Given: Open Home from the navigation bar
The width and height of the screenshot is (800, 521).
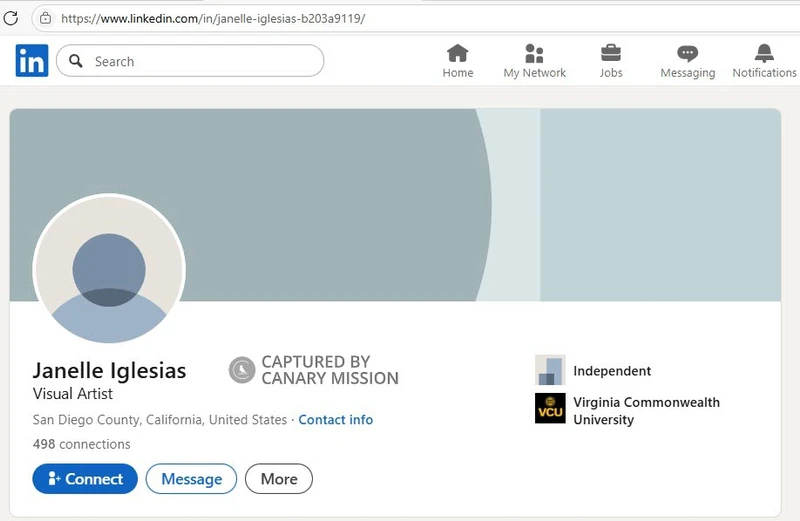Looking at the screenshot, I should [x=458, y=61].
